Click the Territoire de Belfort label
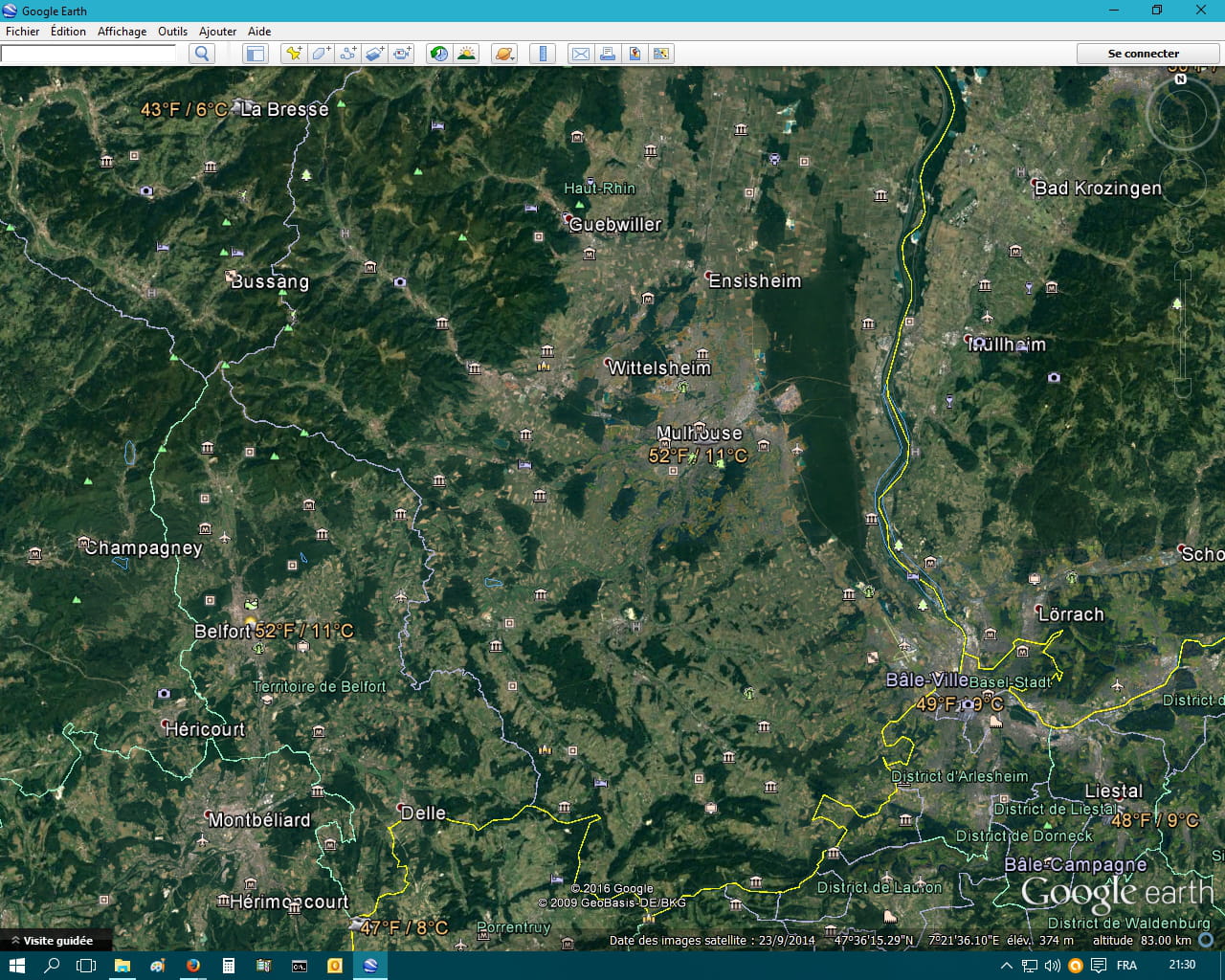1225x980 pixels. point(320,686)
